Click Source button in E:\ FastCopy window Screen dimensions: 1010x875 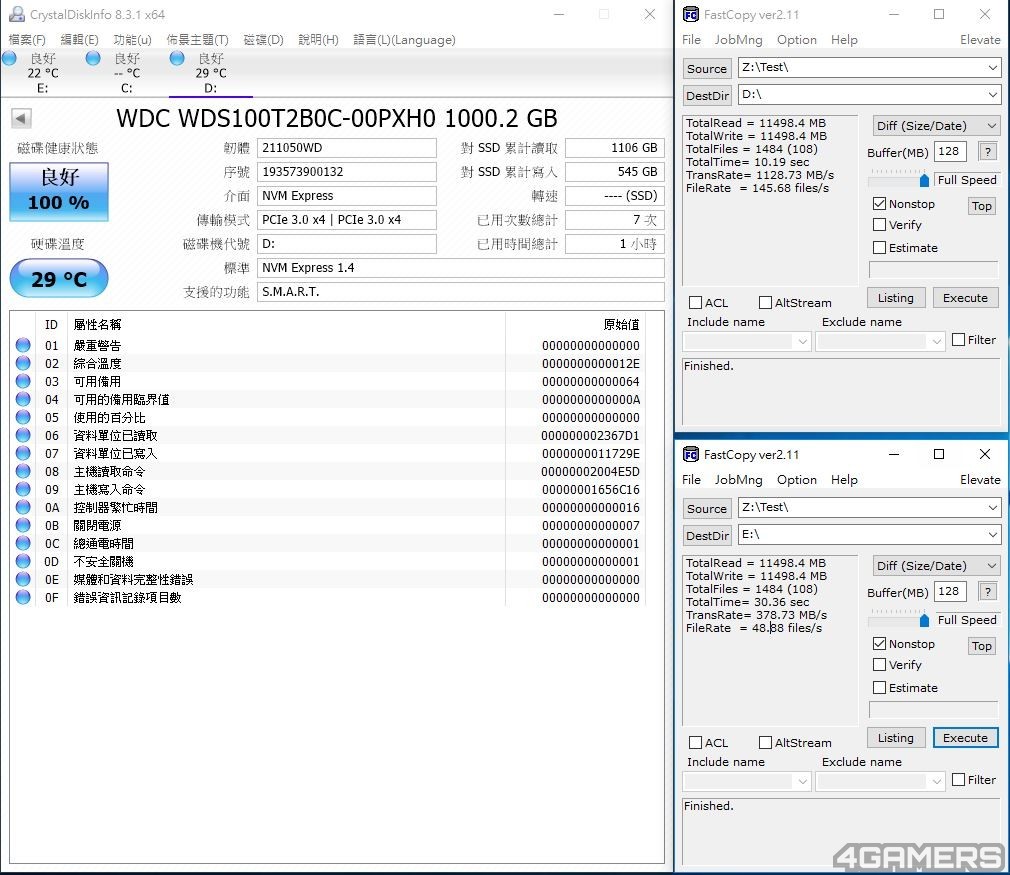pyautogui.click(x=707, y=508)
